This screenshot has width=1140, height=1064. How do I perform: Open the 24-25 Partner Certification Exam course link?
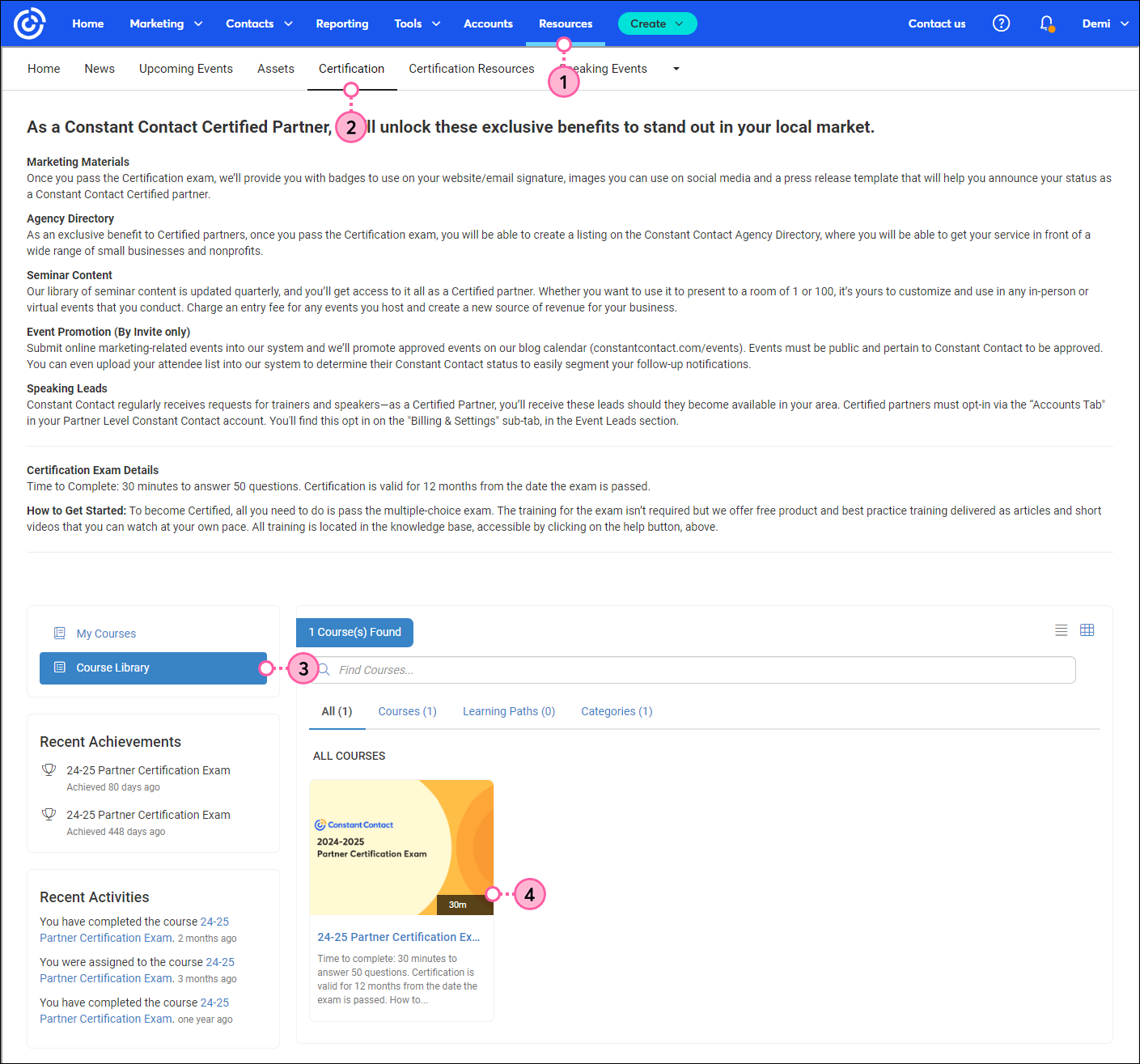click(398, 936)
